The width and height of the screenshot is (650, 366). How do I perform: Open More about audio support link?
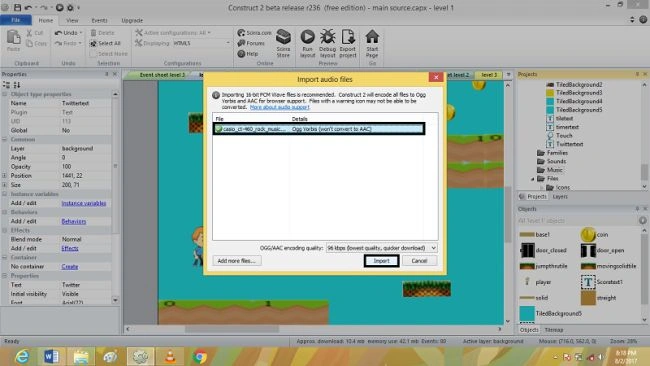click(x=280, y=107)
